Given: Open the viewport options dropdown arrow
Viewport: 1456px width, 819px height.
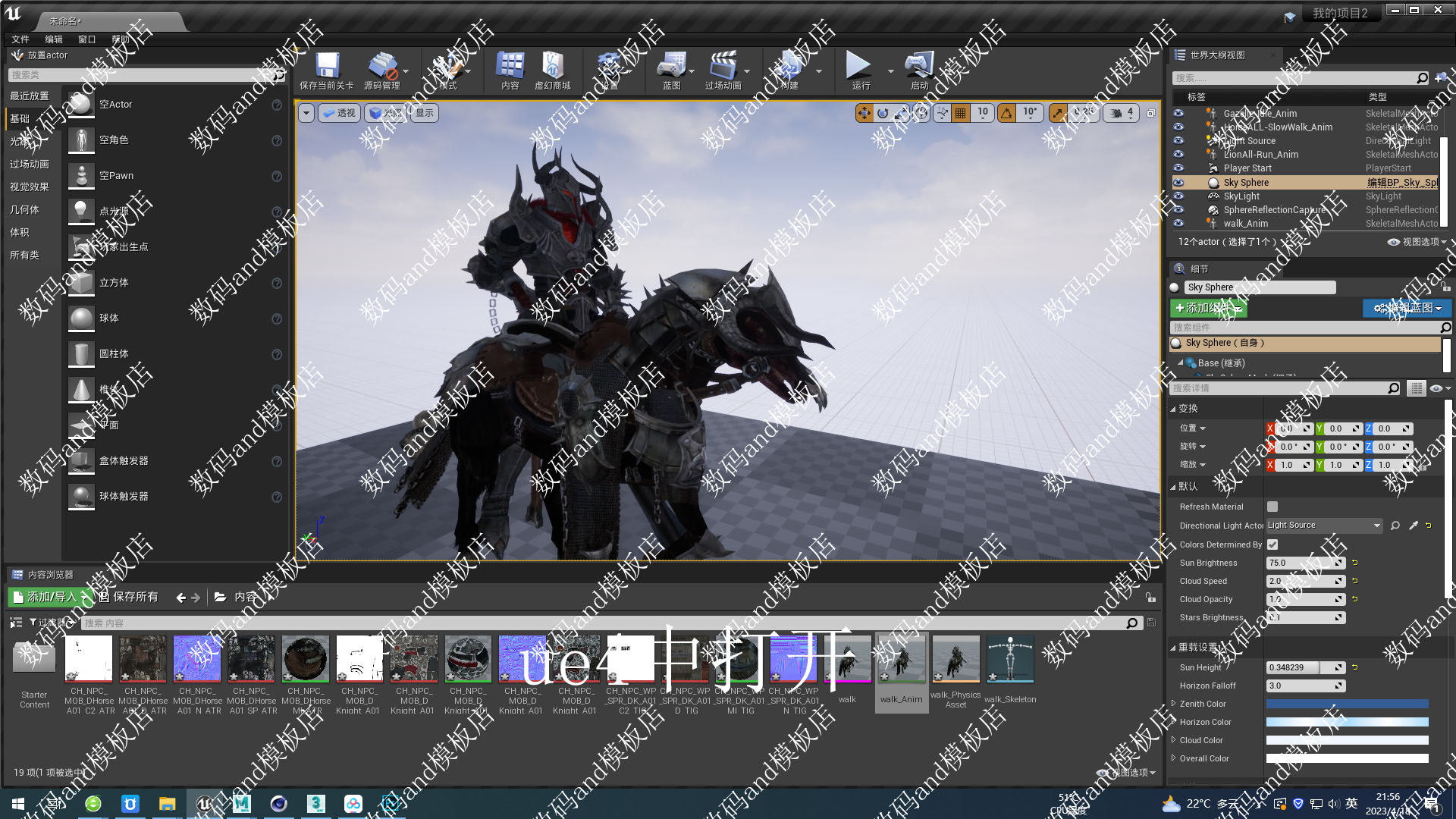Looking at the screenshot, I should coord(306,113).
